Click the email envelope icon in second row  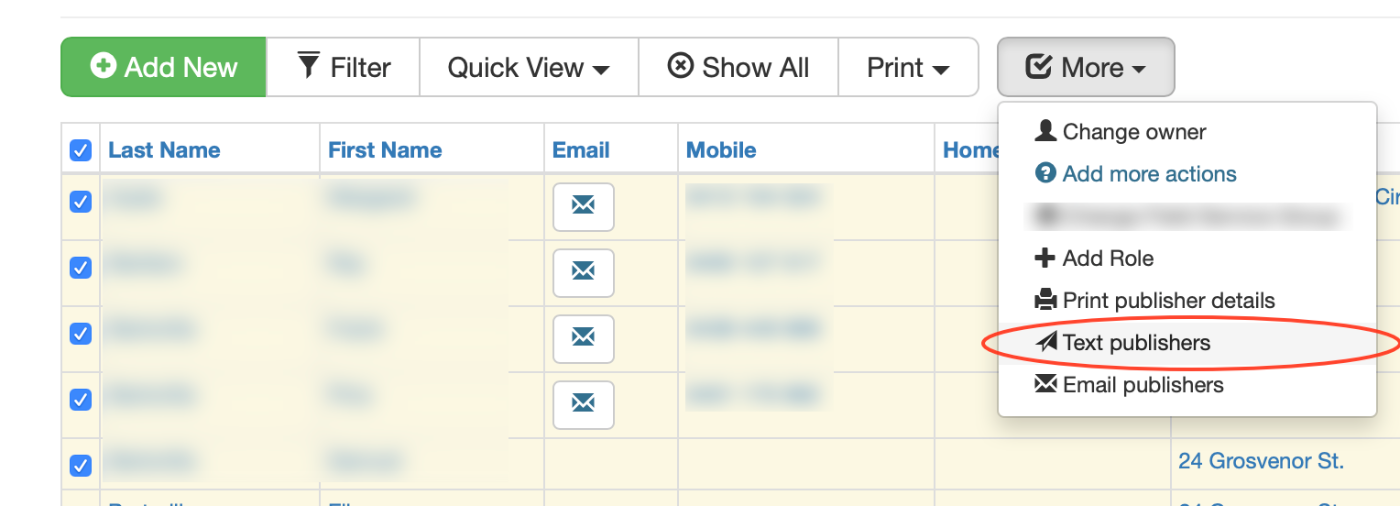tap(583, 273)
